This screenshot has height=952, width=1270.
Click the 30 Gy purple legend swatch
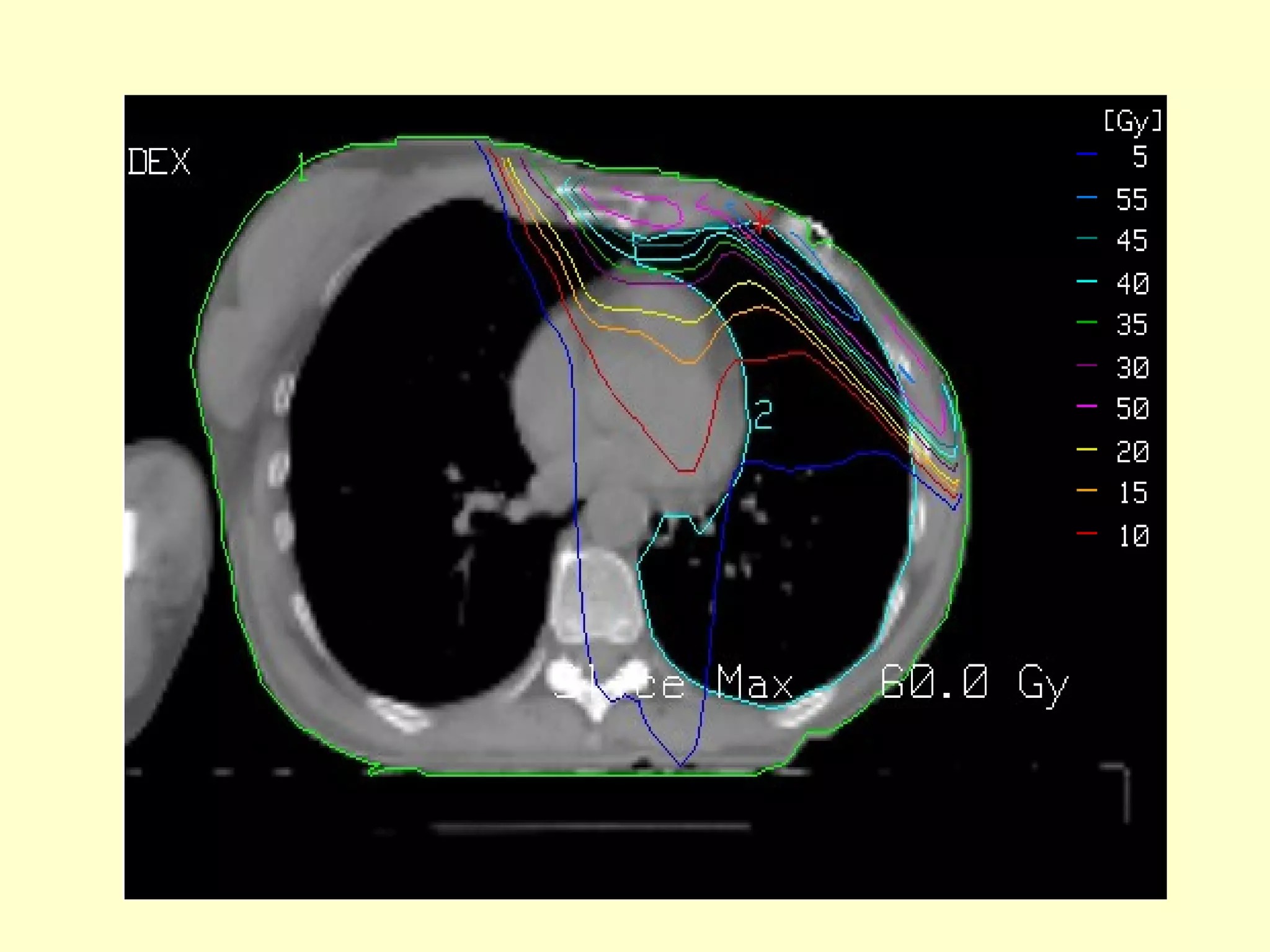tap(1087, 366)
